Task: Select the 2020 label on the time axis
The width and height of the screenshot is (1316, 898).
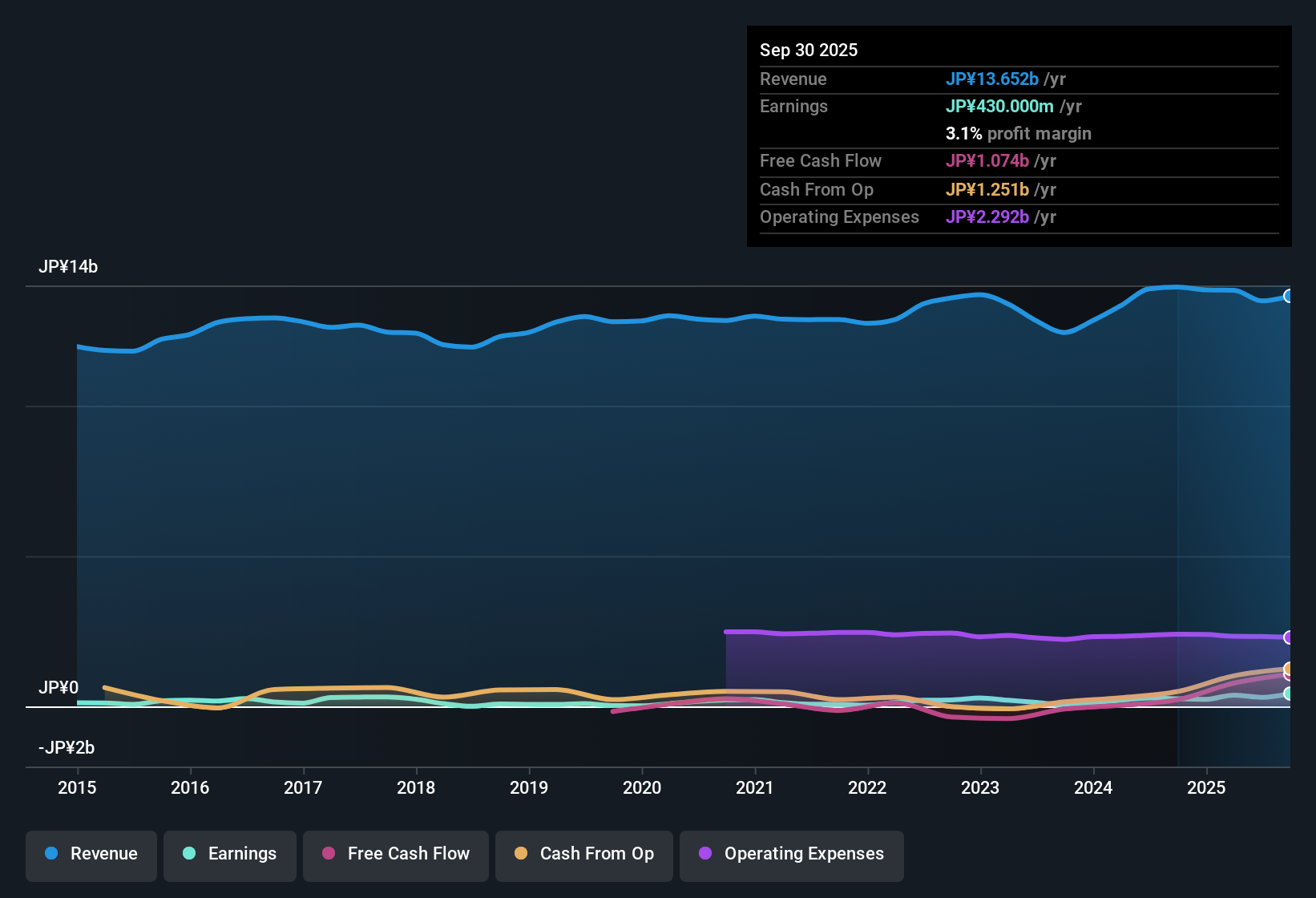Action: coord(641,788)
